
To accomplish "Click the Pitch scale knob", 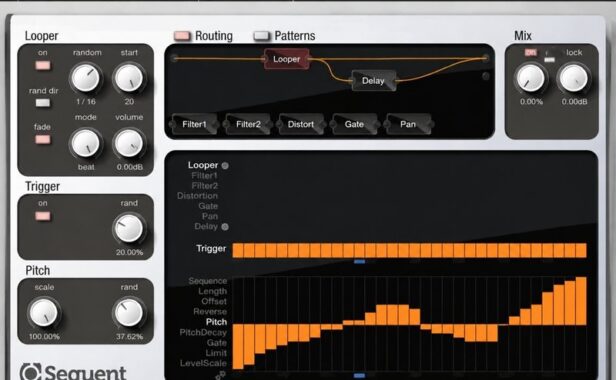I will (x=44, y=313).
